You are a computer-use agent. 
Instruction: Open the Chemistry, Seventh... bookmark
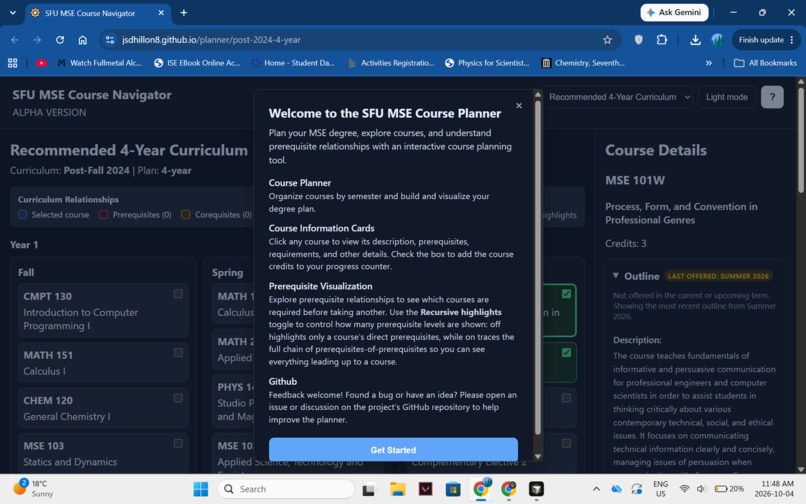(583, 63)
